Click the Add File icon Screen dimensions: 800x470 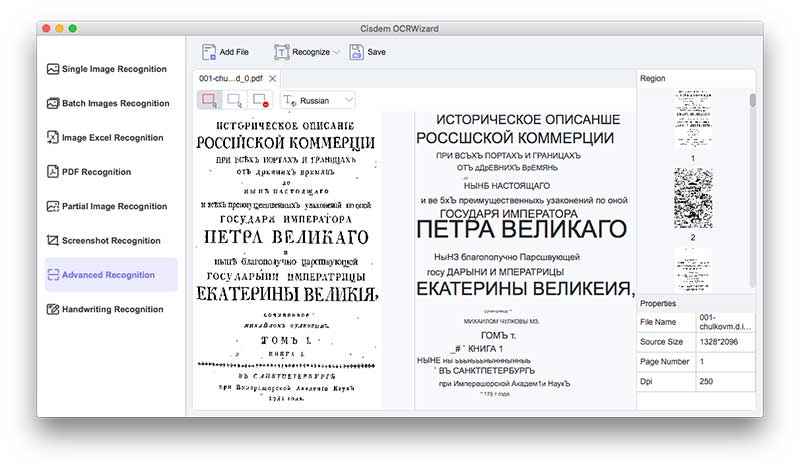coord(208,52)
